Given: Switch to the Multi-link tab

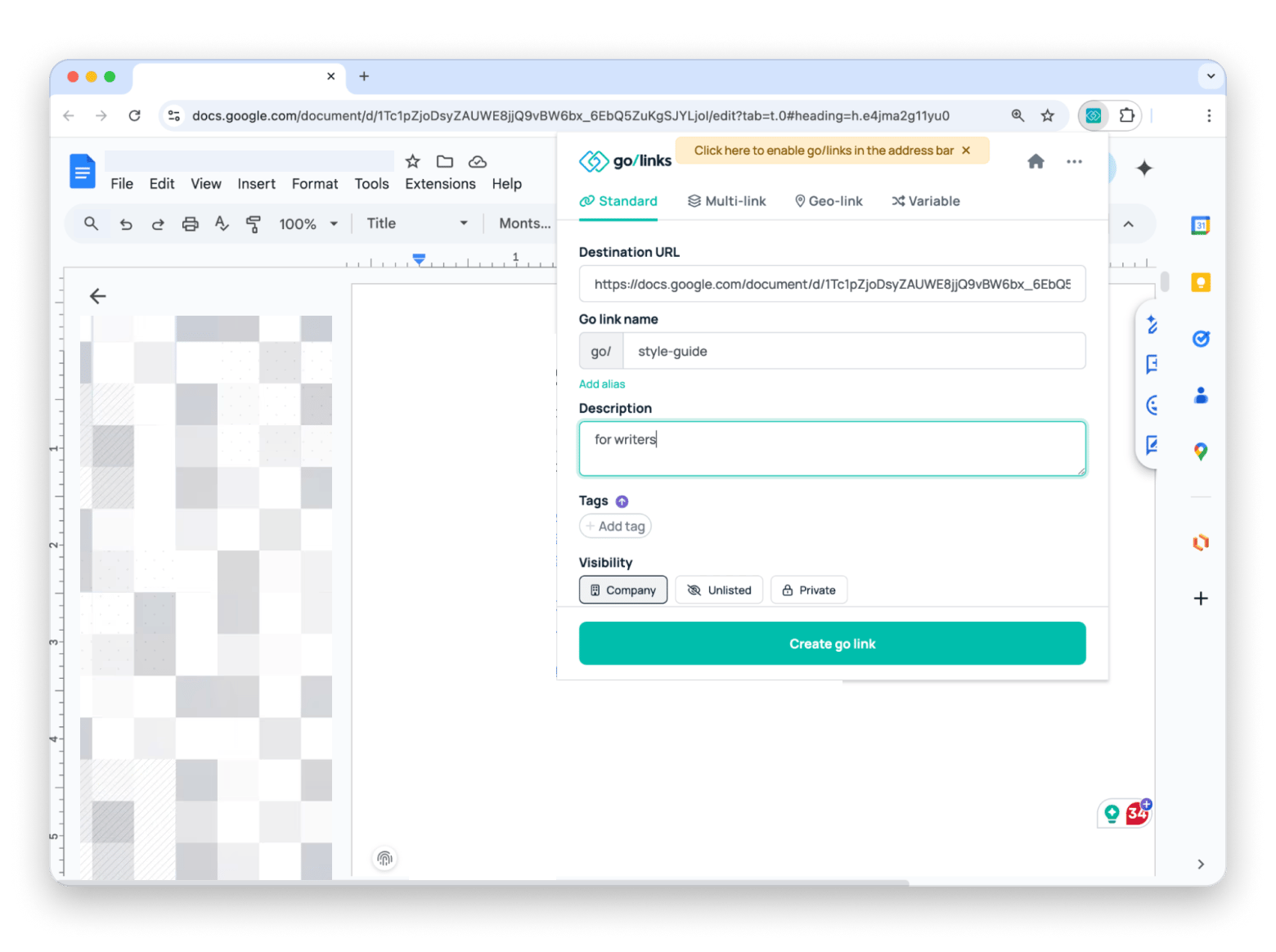Looking at the screenshot, I should tap(727, 201).
